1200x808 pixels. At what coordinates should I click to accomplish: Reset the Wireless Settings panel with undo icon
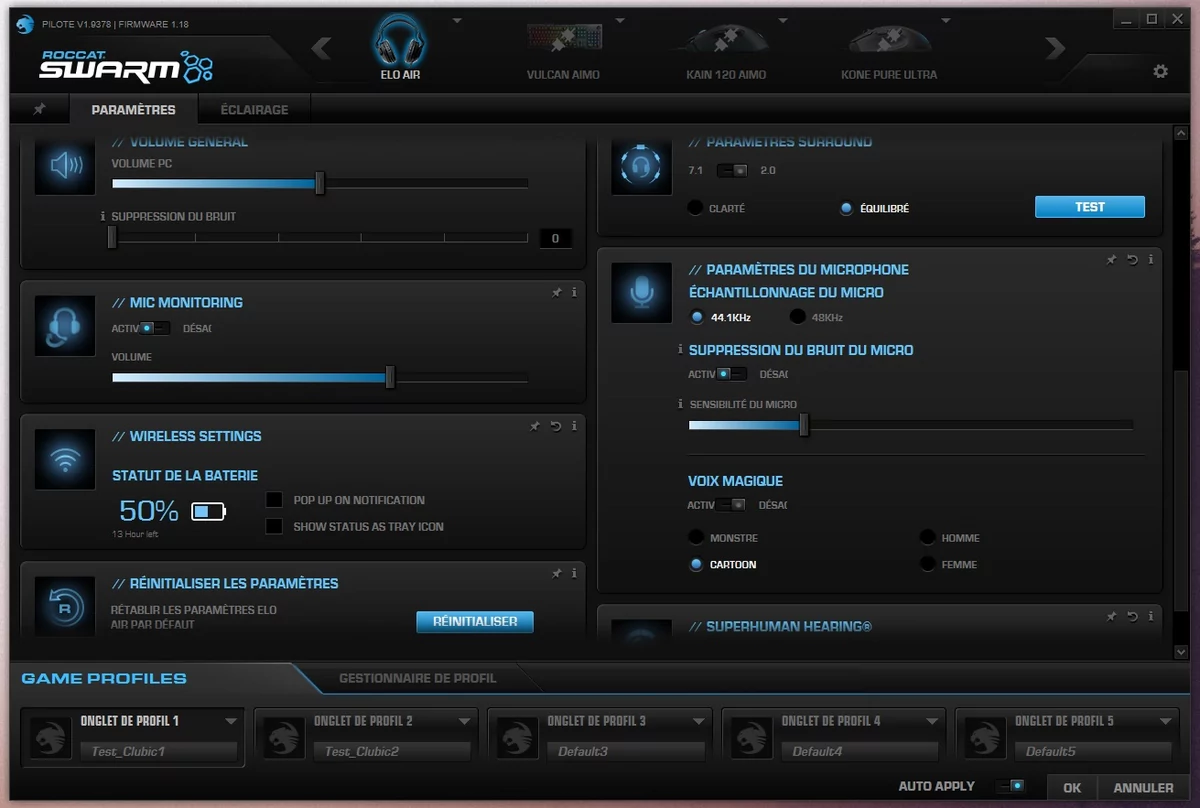(555, 426)
